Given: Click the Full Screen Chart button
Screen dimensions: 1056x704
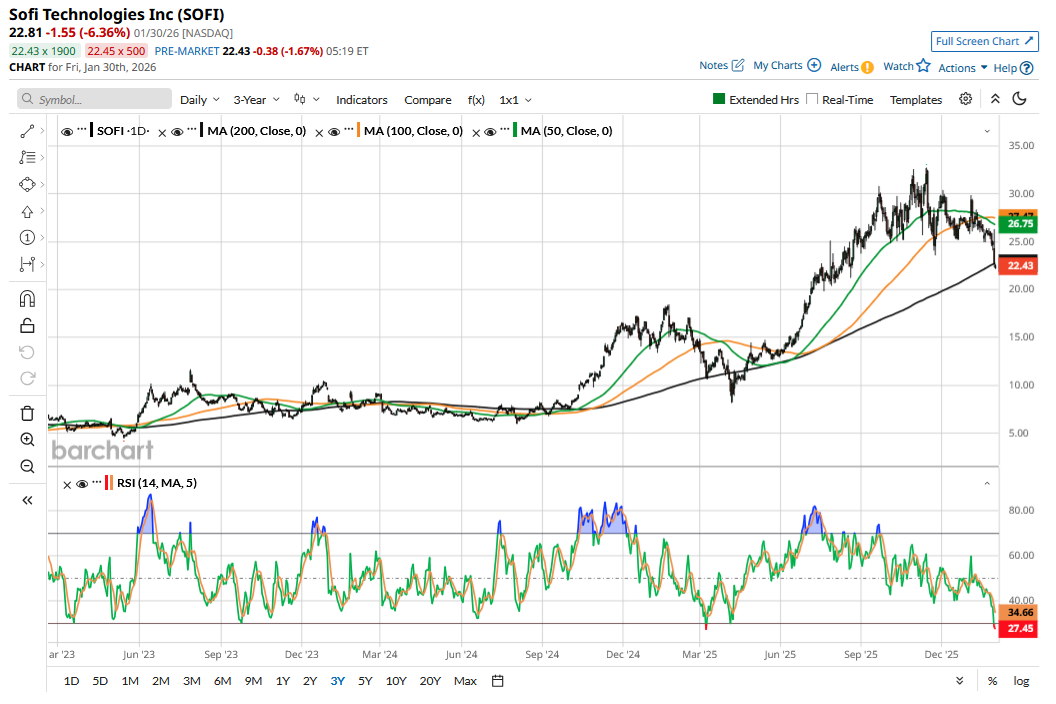Looking at the screenshot, I should [983, 41].
